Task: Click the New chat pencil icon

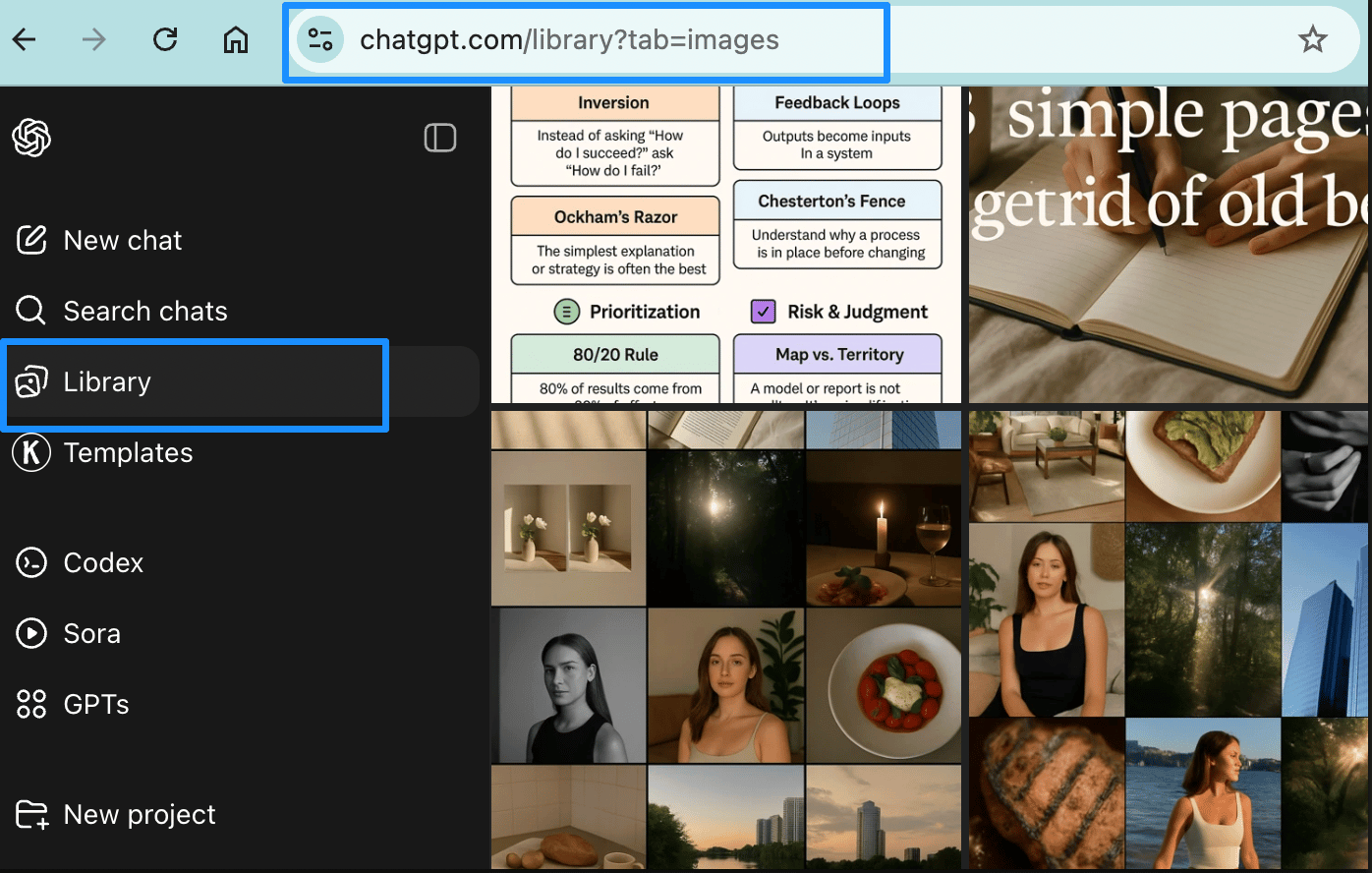Action: pyautogui.click(x=31, y=240)
